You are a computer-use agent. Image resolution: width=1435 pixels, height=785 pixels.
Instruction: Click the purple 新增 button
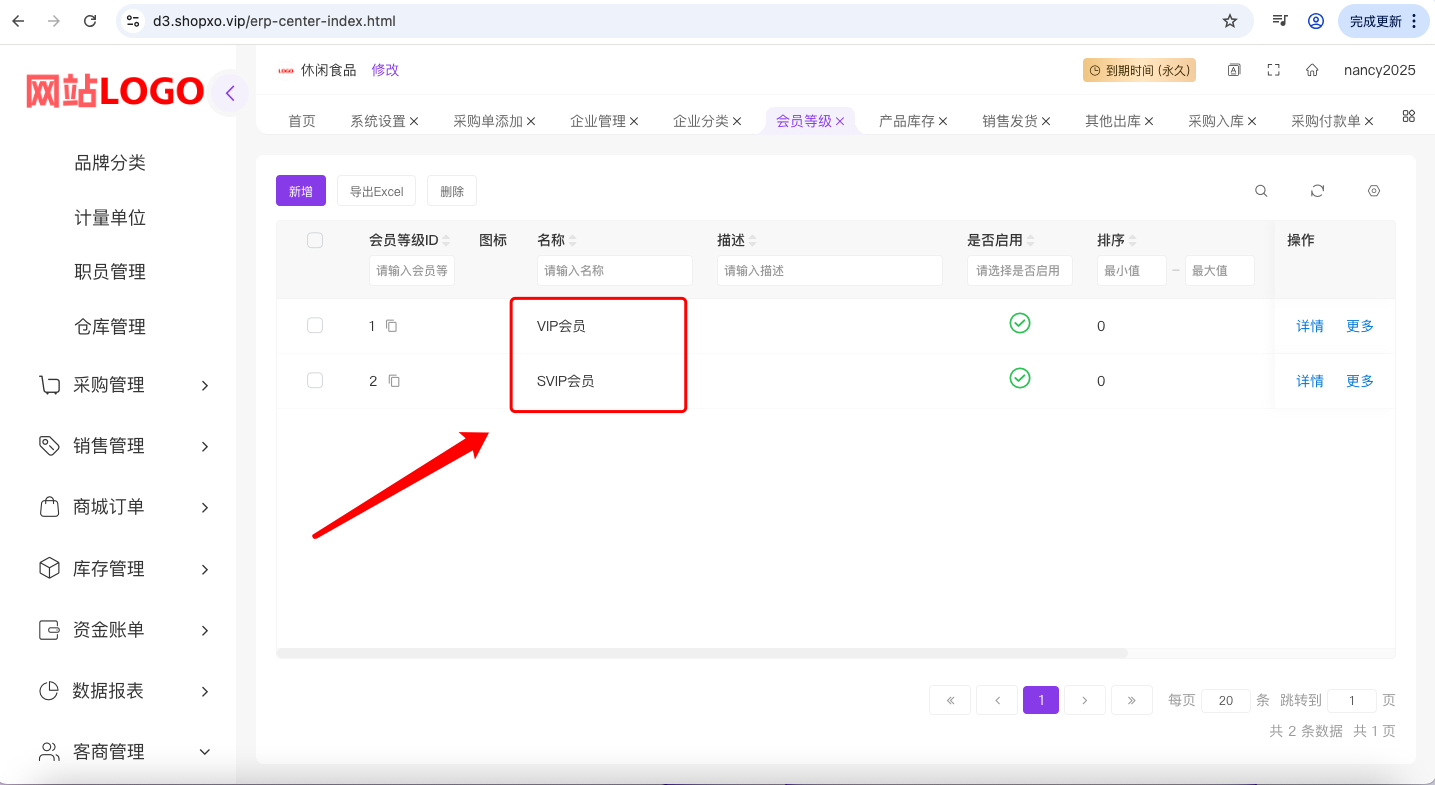301,191
